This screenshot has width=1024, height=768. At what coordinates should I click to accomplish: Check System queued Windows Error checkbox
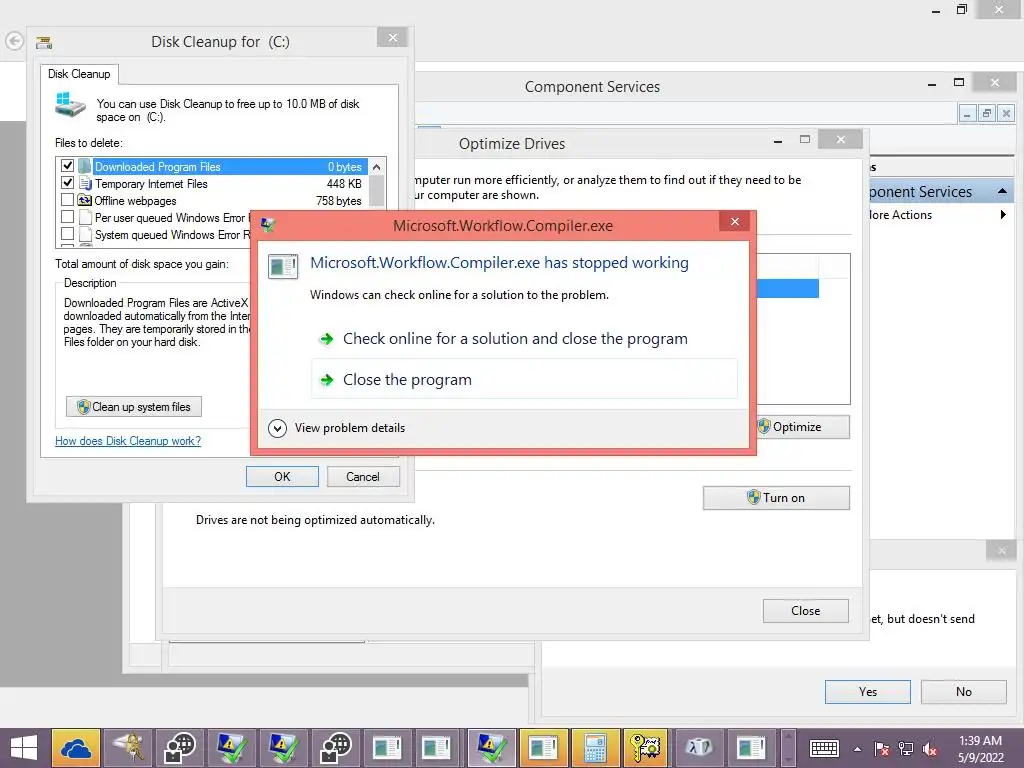tap(67, 234)
